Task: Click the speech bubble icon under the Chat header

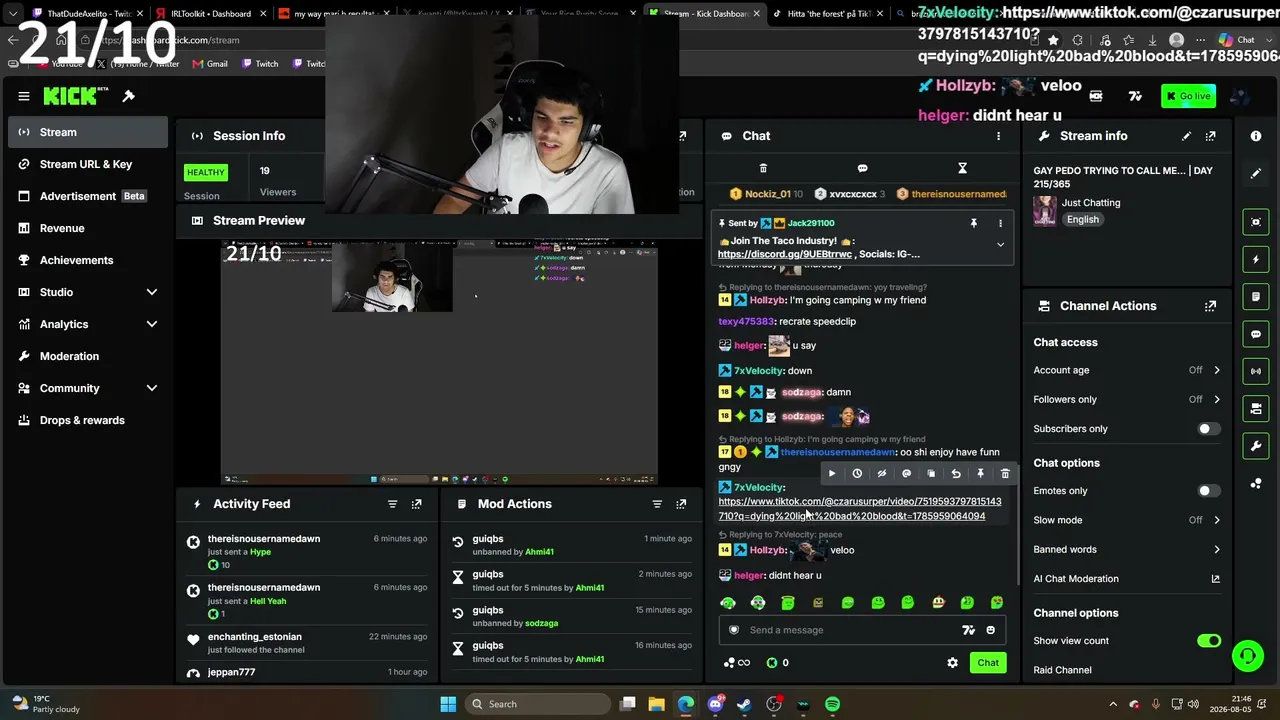Action: [x=862, y=168]
